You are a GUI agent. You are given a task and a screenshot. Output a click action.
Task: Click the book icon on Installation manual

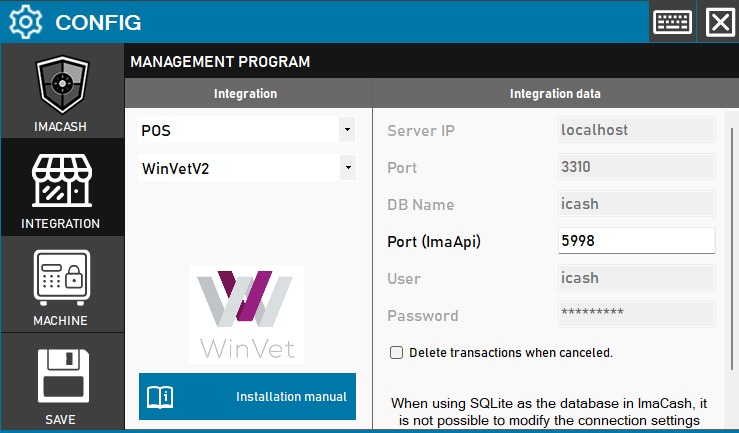pos(161,397)
